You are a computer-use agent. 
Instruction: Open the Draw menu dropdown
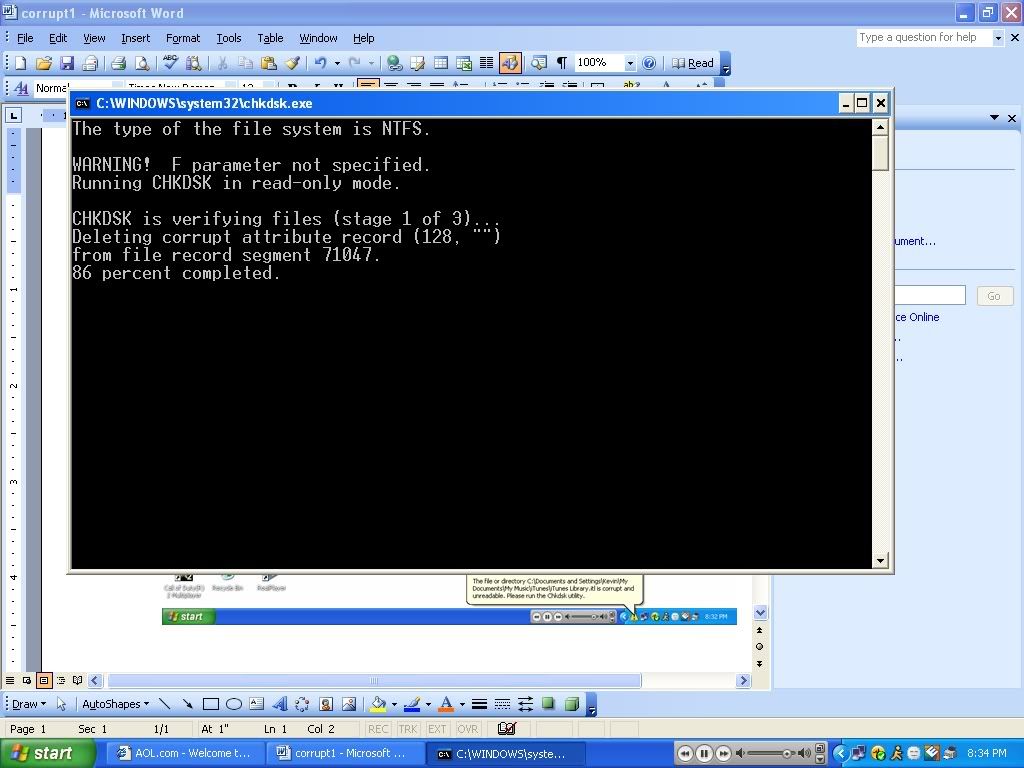28,704
